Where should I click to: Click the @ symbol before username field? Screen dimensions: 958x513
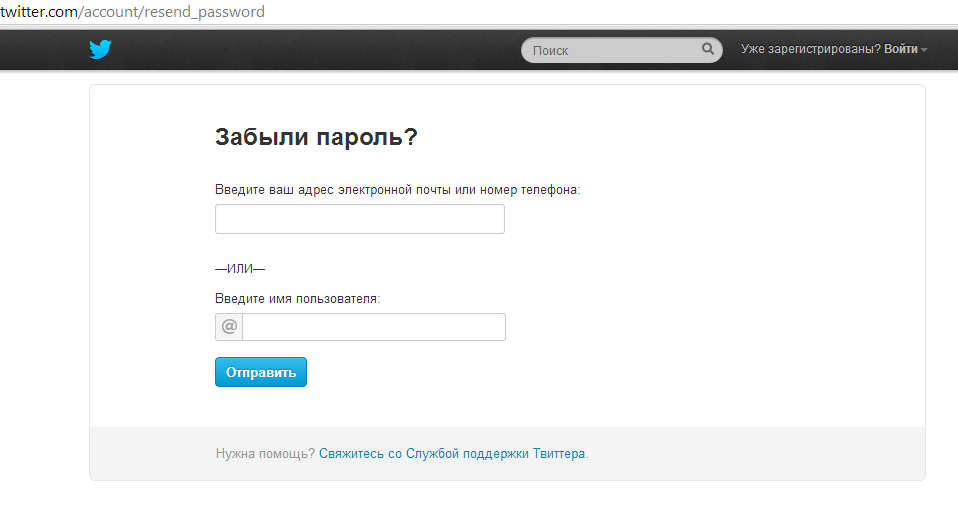click(x=229, y=327)
